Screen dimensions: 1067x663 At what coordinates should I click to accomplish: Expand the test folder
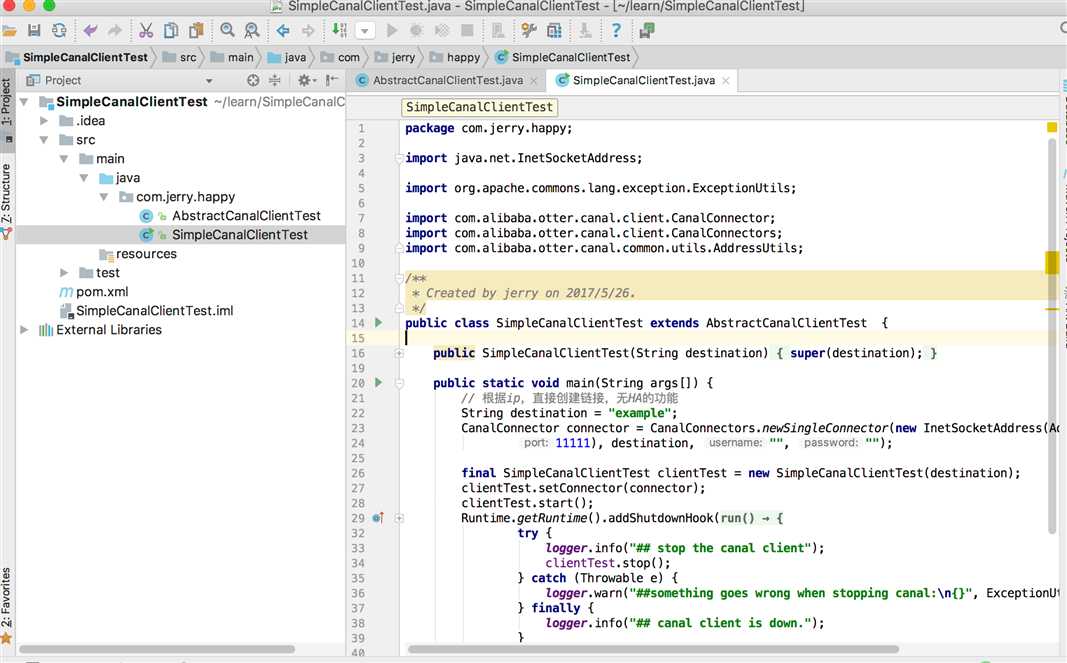(x=63, y=273)
